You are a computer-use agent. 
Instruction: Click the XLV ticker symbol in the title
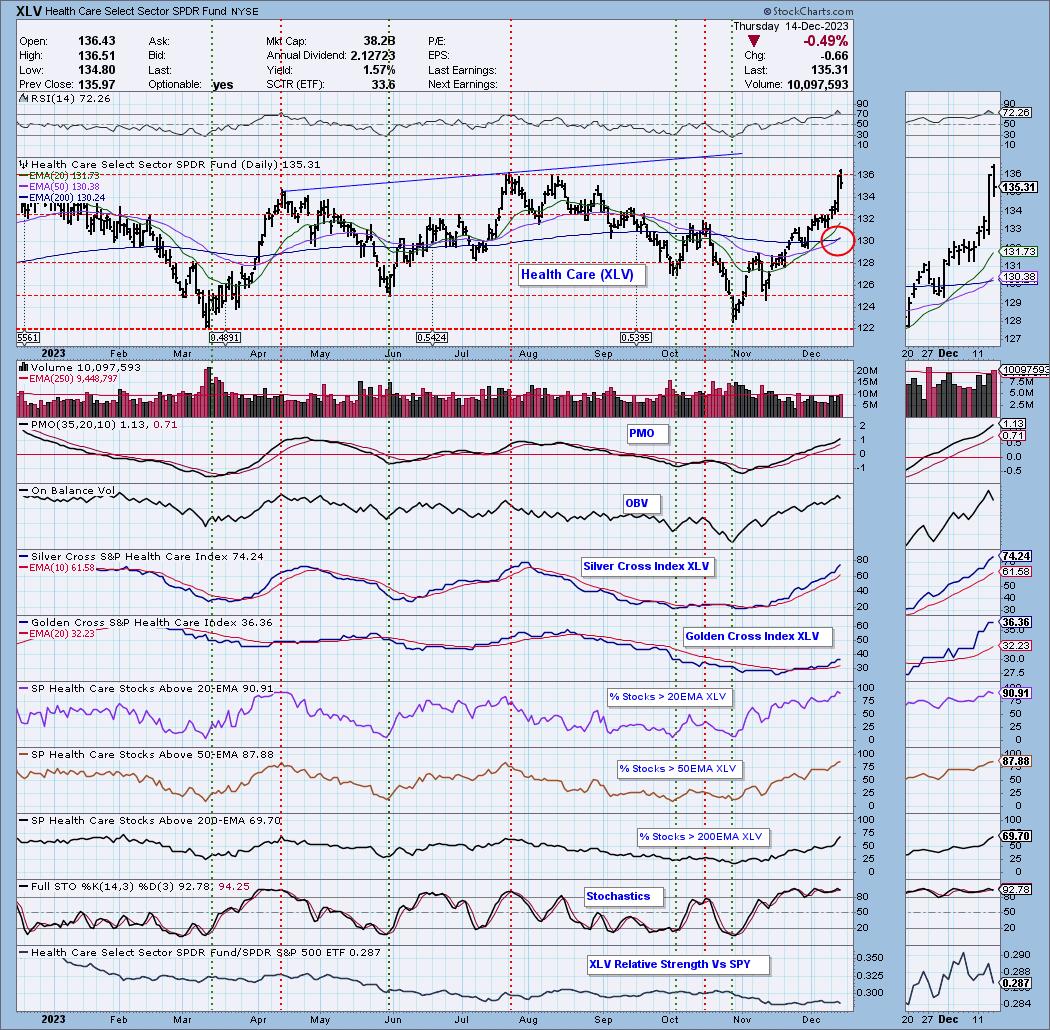coord(28,11)
